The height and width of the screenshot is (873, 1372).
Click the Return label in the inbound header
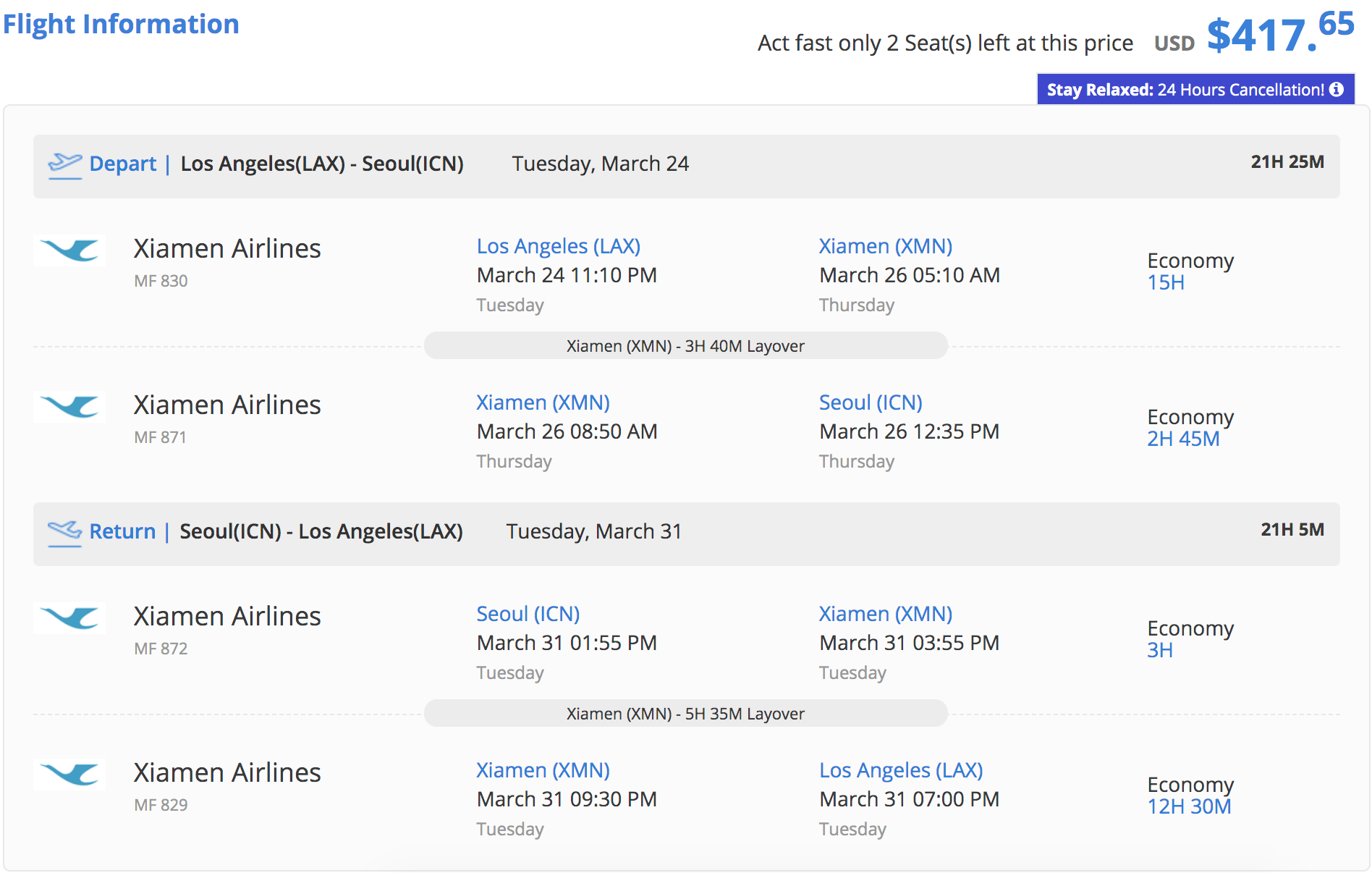click(122, 531)
